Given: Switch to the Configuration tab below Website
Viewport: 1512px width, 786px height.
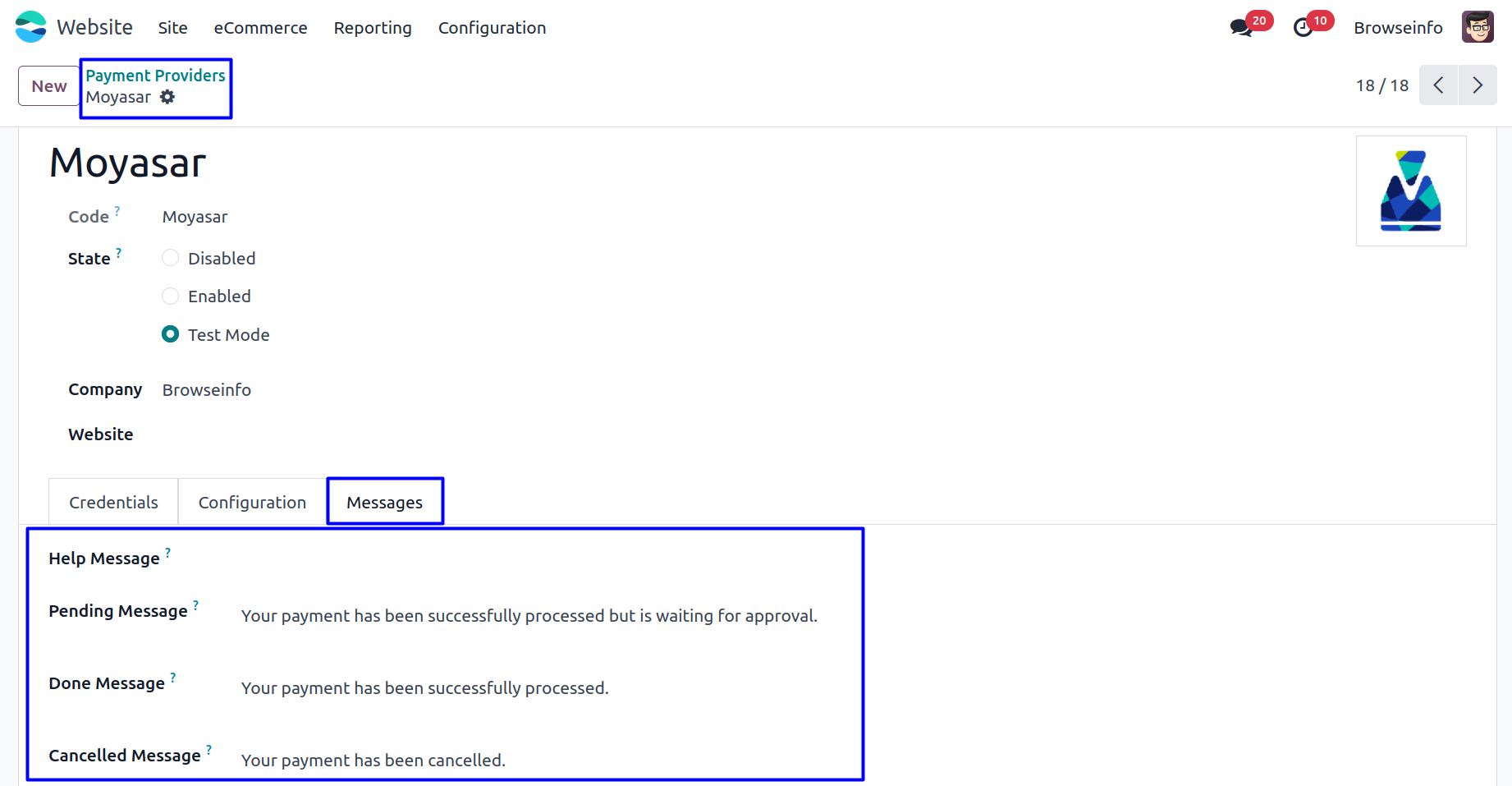Looking at the screenshot, I should pyautogui.click(x=252, y=502).
